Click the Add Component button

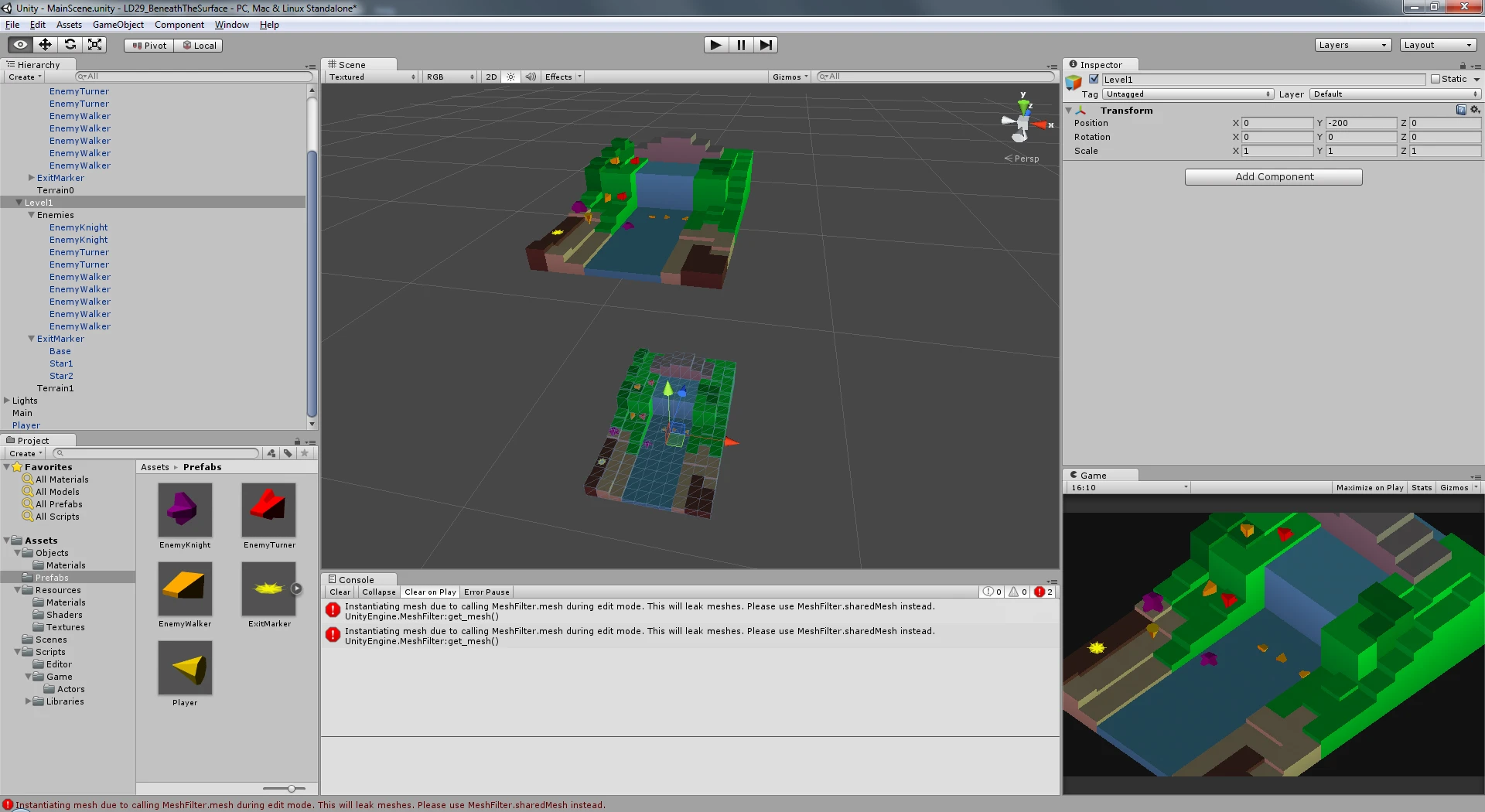(x=1274, y=177)
